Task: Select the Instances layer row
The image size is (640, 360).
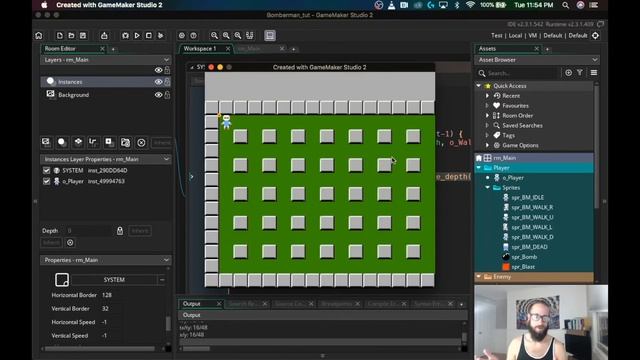Action: pos(106,82)
